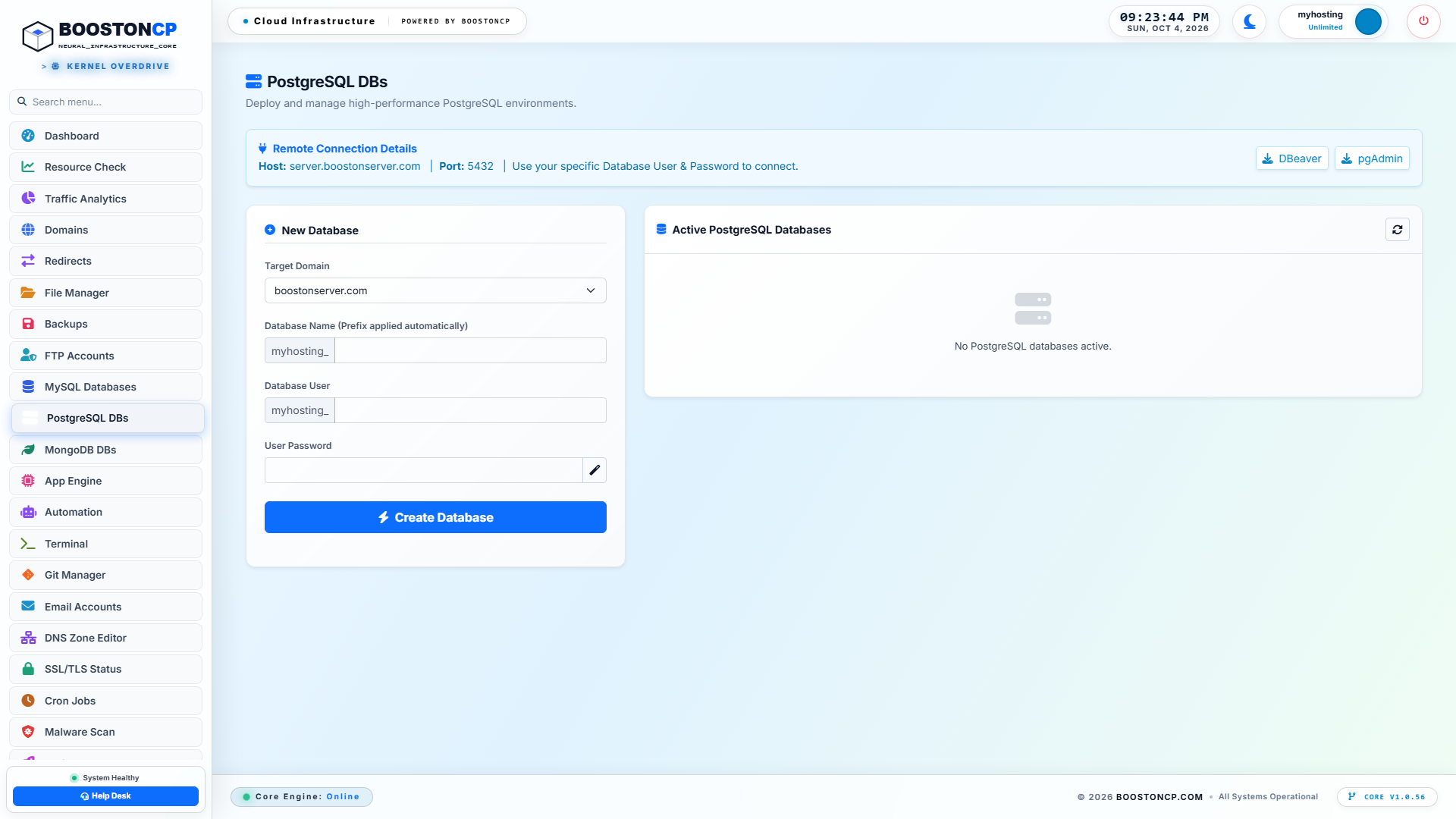
Task: Click the Create Database button
Action: pos(435,517)
